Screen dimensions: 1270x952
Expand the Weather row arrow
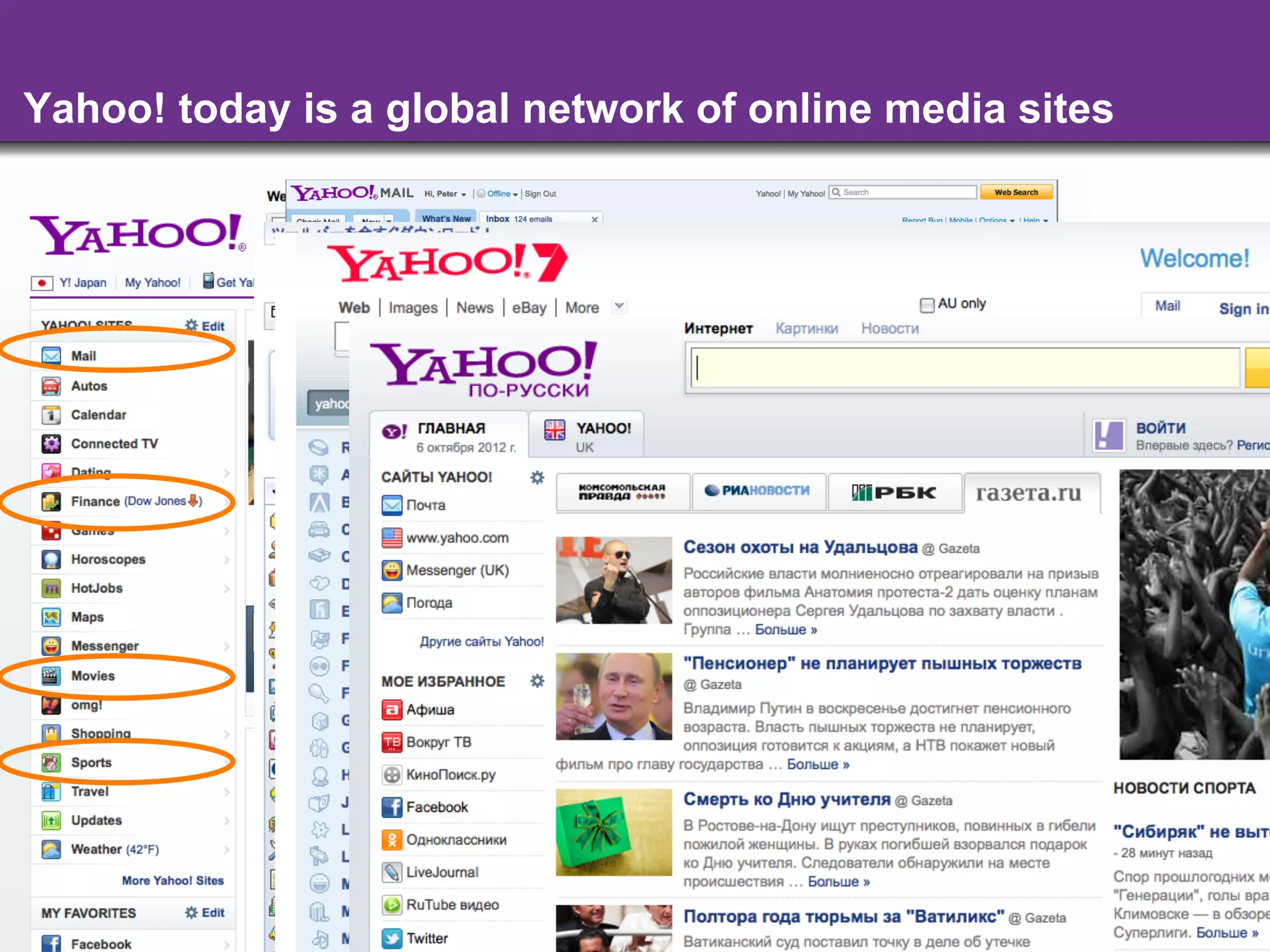(x=226, y=849)
